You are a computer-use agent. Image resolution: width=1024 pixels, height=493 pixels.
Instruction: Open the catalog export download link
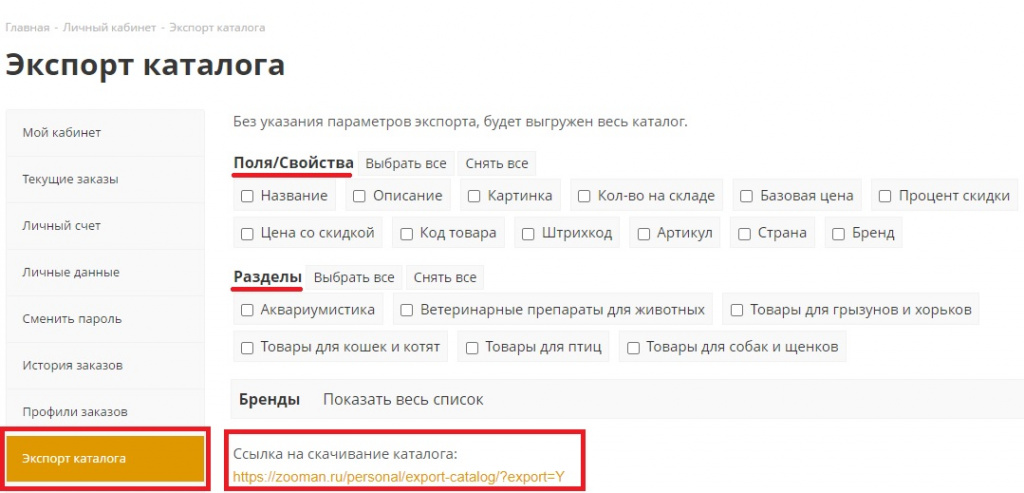pyautogui.click(x=398, y=477)
